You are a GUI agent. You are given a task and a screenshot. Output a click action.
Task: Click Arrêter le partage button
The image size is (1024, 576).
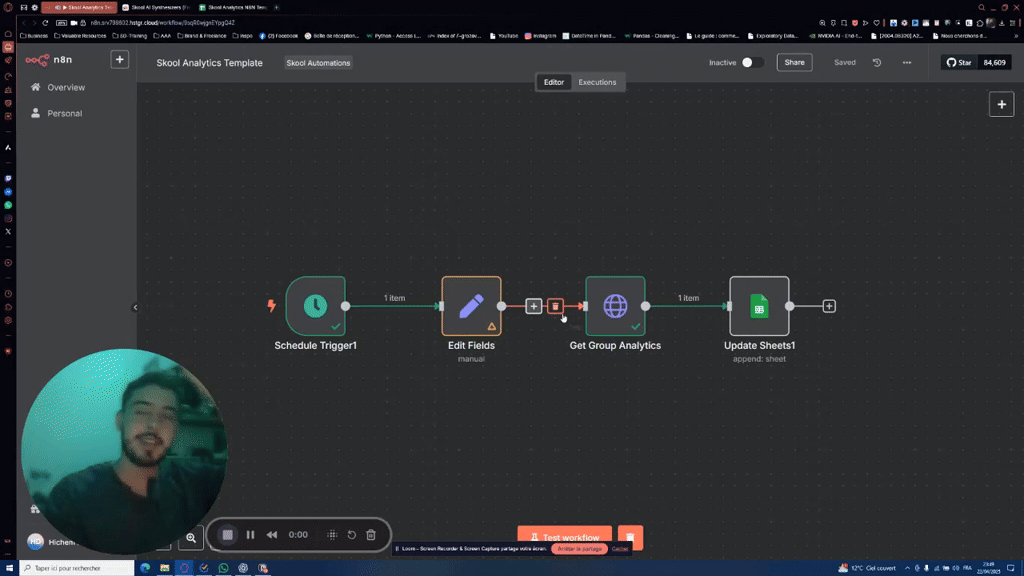tap(579, 549)
